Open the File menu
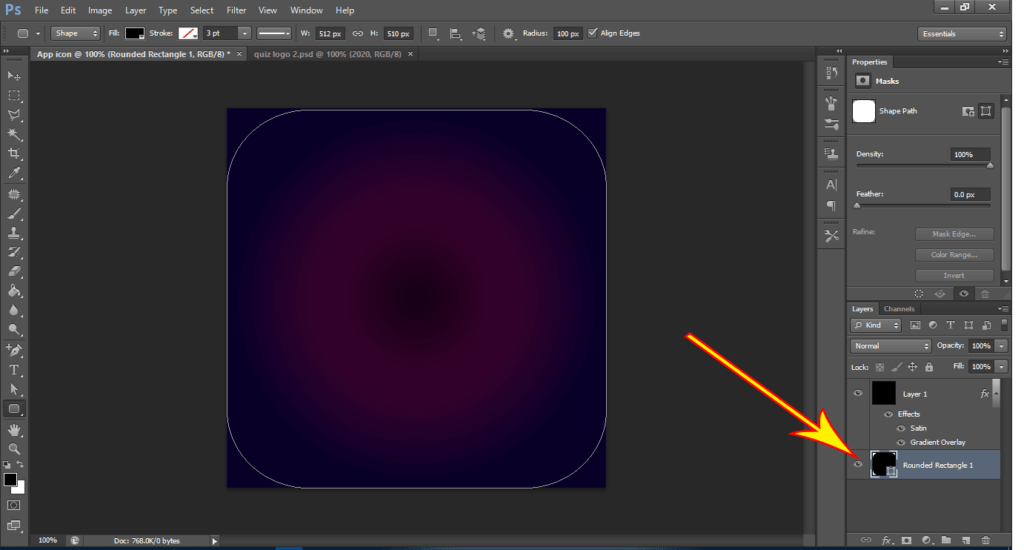1024x550 pixels. pos(41,10)
